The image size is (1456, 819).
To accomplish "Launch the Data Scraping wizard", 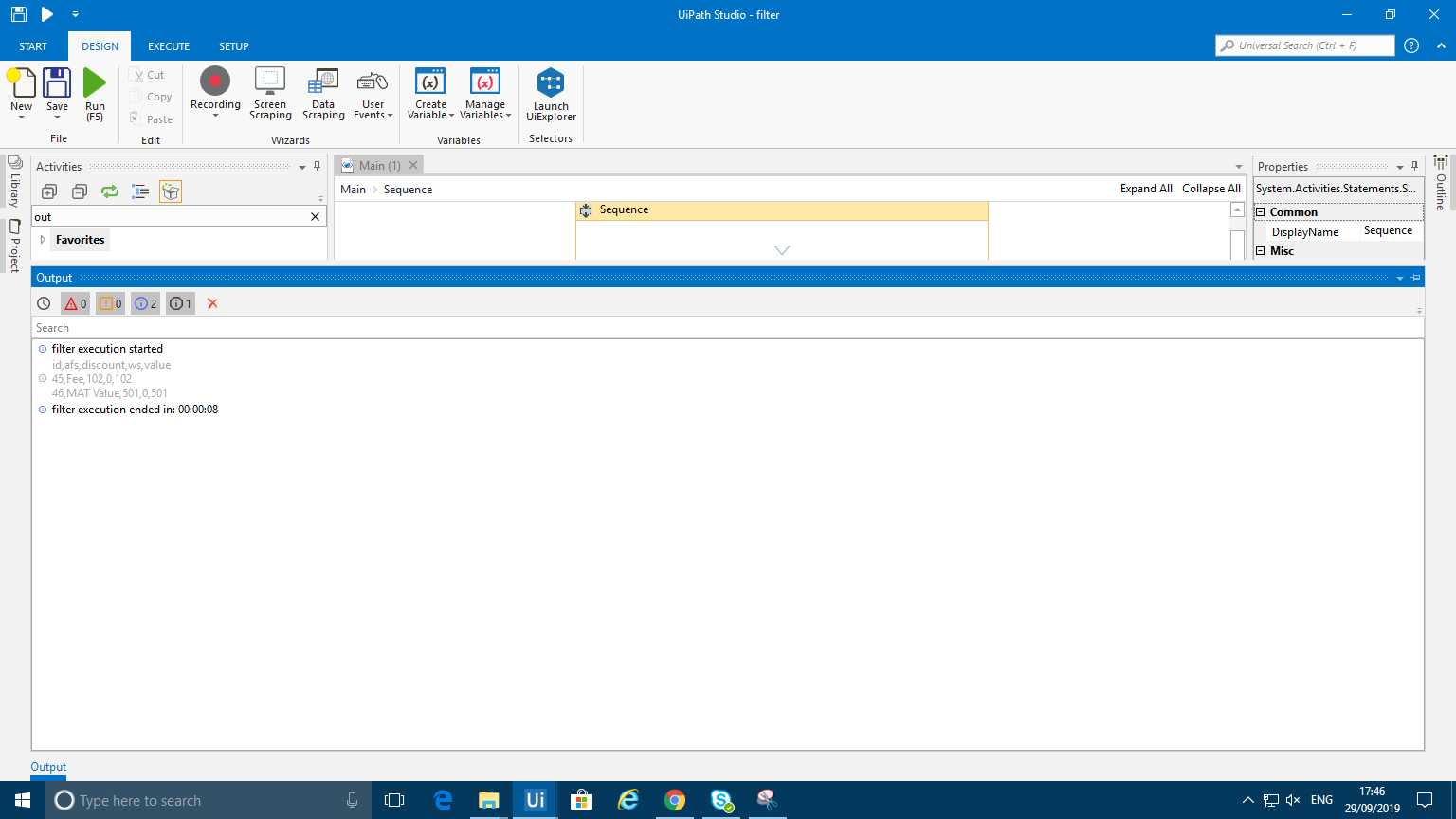I will pos(323,94).
